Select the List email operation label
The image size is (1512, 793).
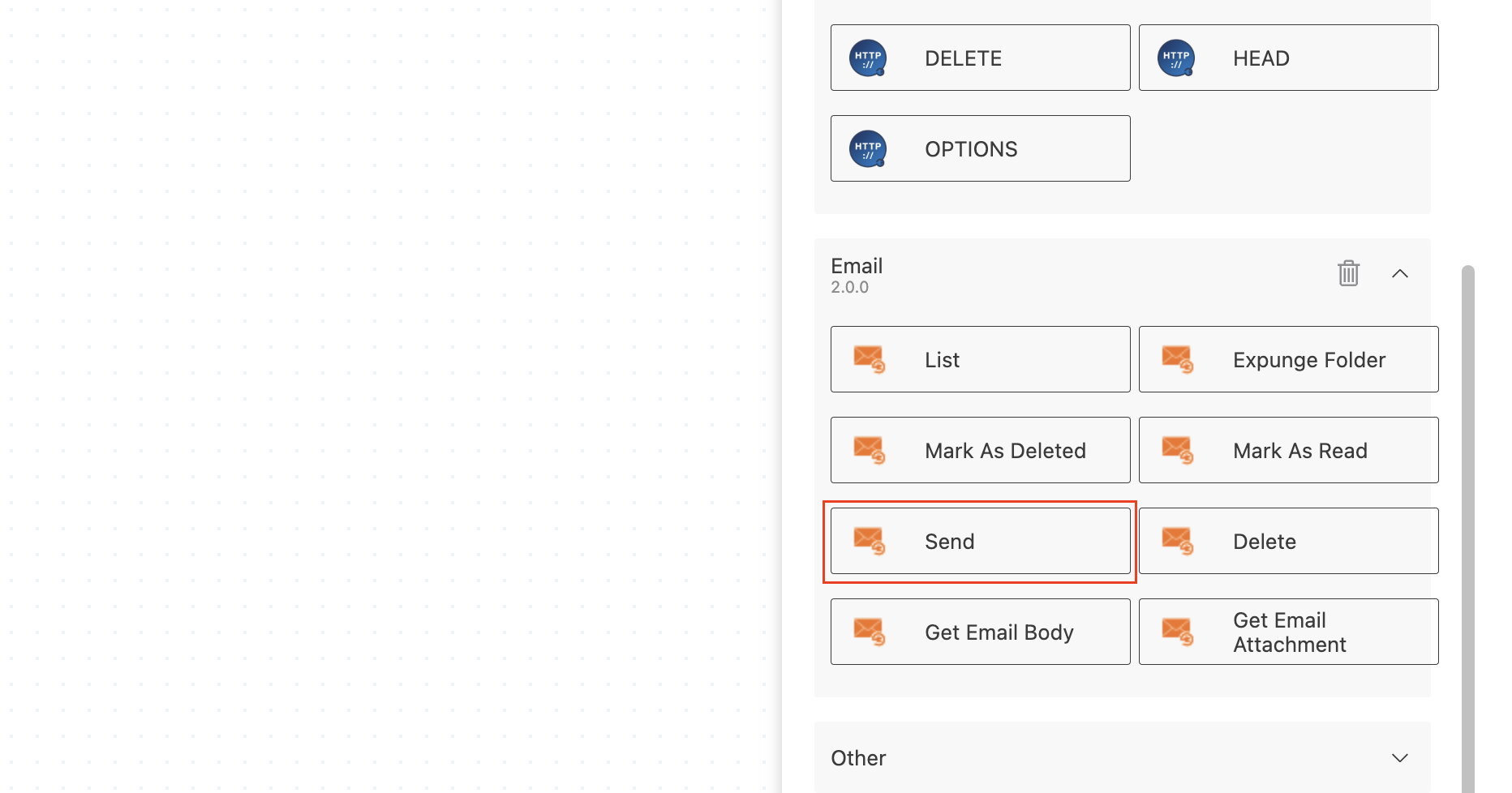point(942,360)
